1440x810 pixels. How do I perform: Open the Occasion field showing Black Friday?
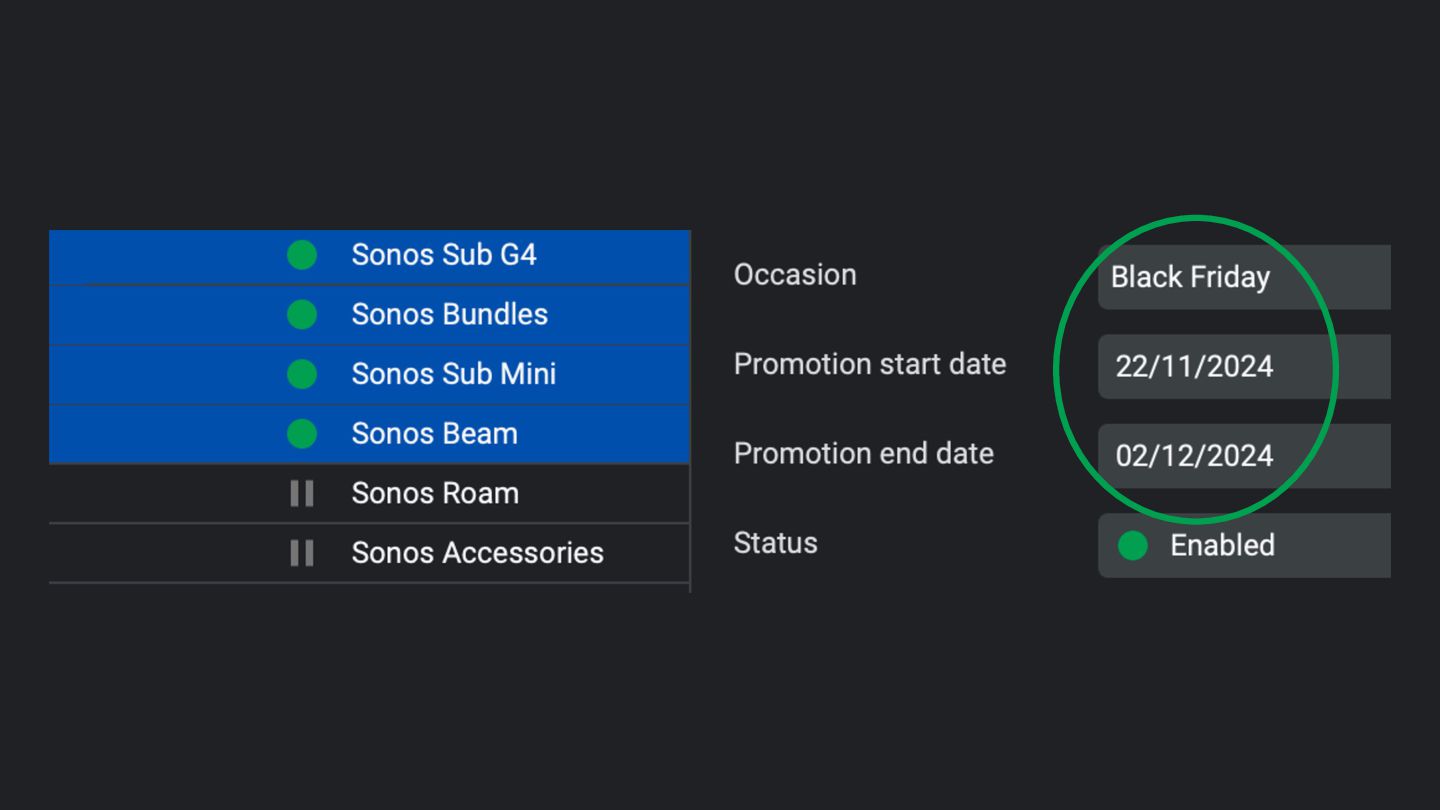(1243, 277)
